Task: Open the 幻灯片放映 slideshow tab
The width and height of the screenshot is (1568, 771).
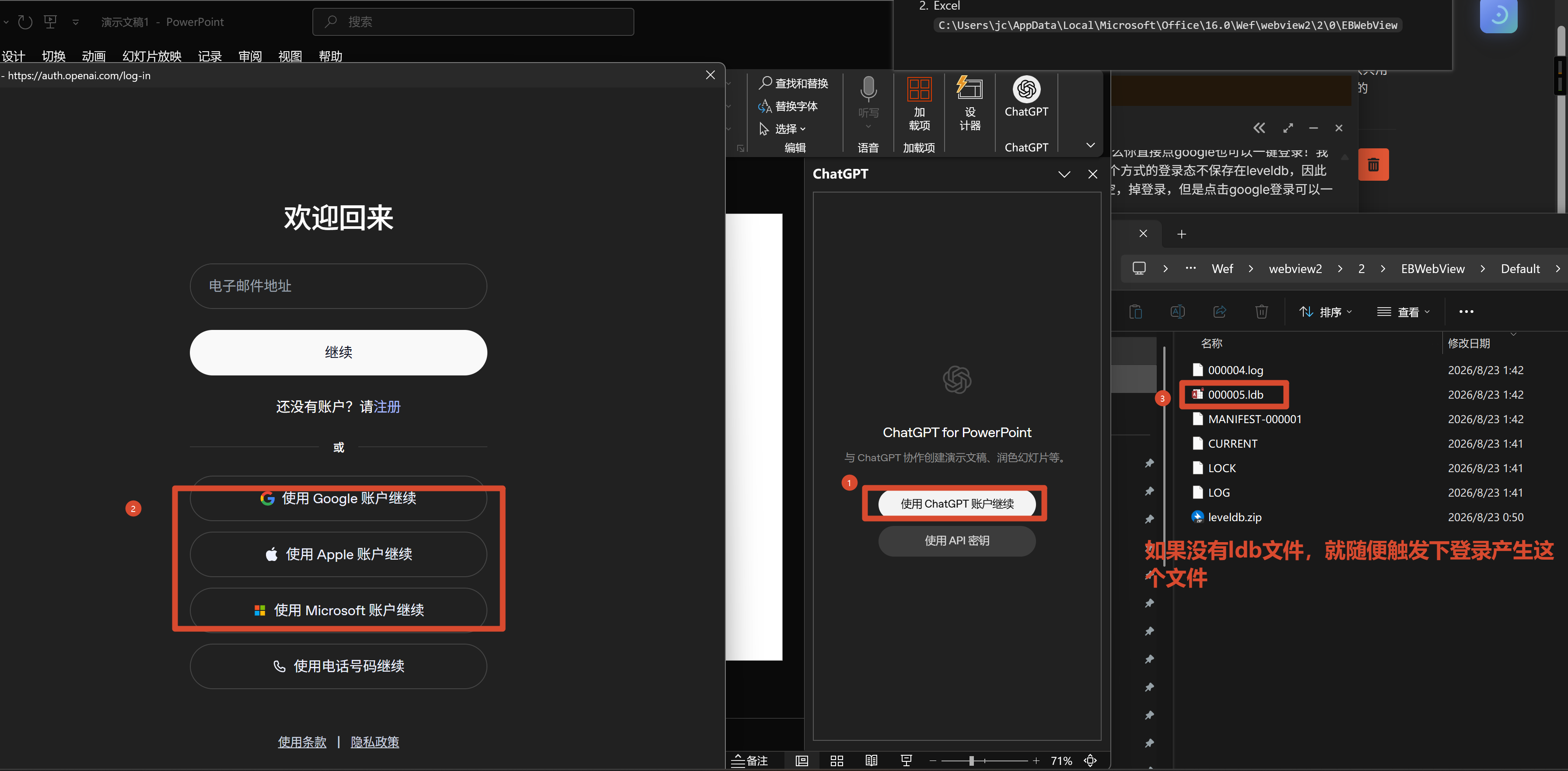Action: [x=152, y=56]
